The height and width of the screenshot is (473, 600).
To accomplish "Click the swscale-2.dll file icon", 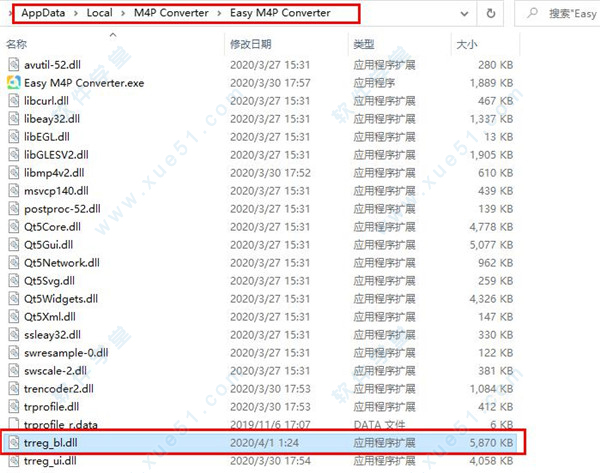I will pyautogui.click(x=14, y=370).
